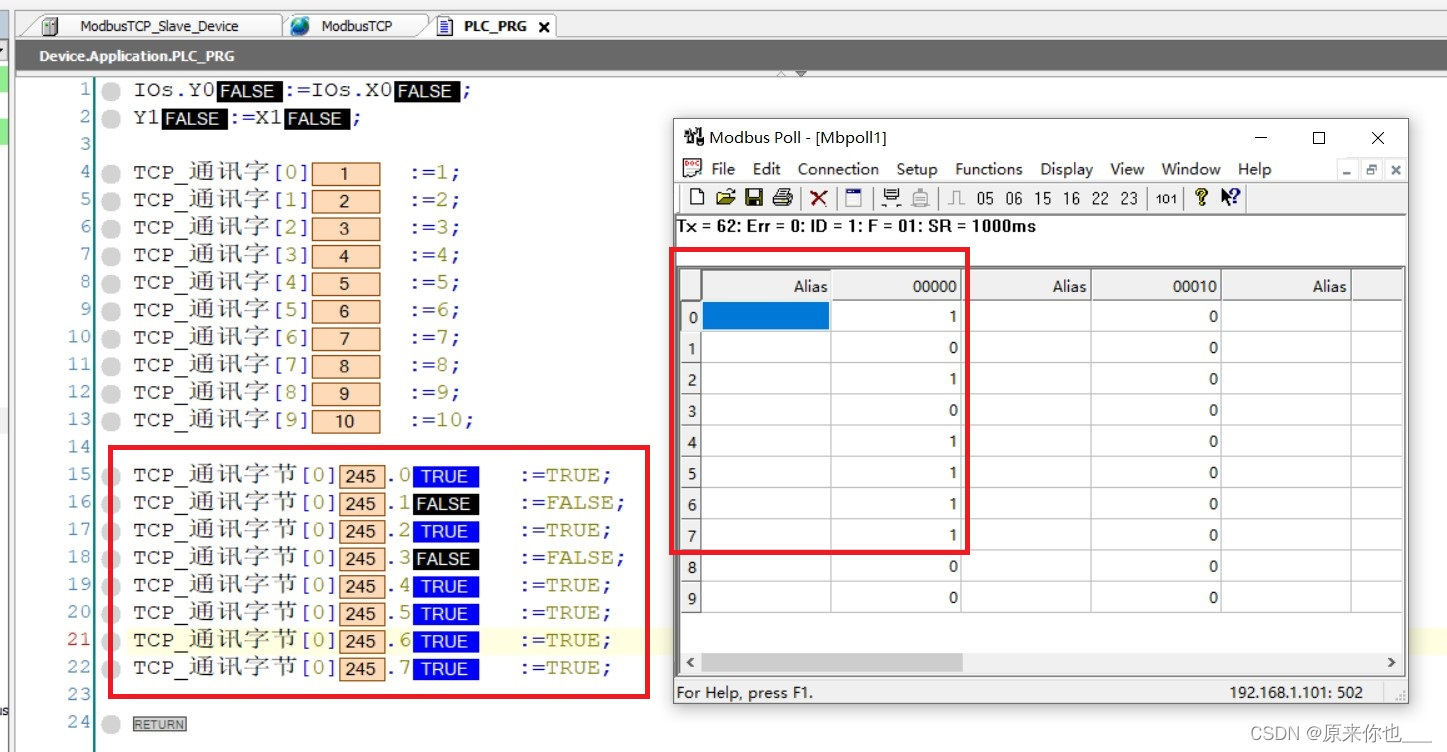Click the Connect icon in Modbus Poll toolbar
The image size is (1447, 752).
(x=892, y=198)
